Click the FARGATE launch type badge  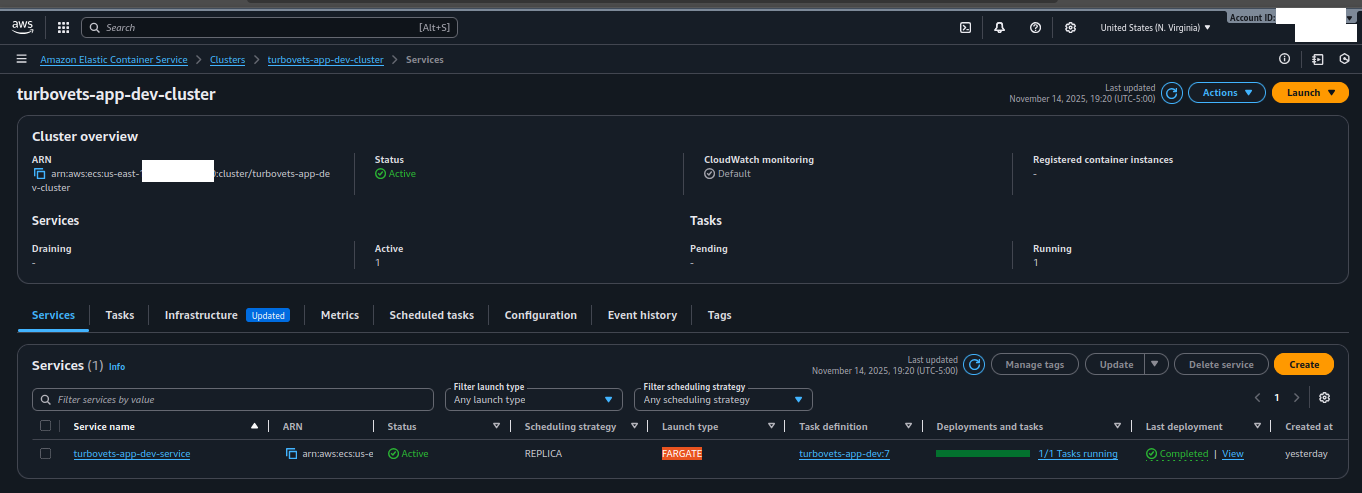682,454
